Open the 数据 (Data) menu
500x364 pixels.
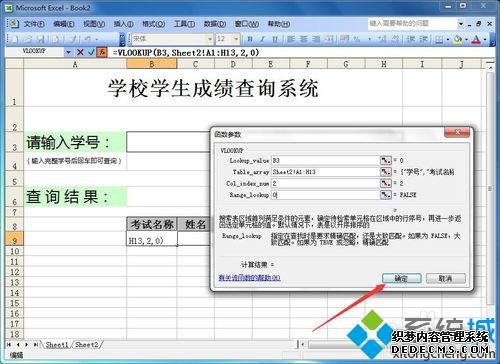[x=215, y=24]
